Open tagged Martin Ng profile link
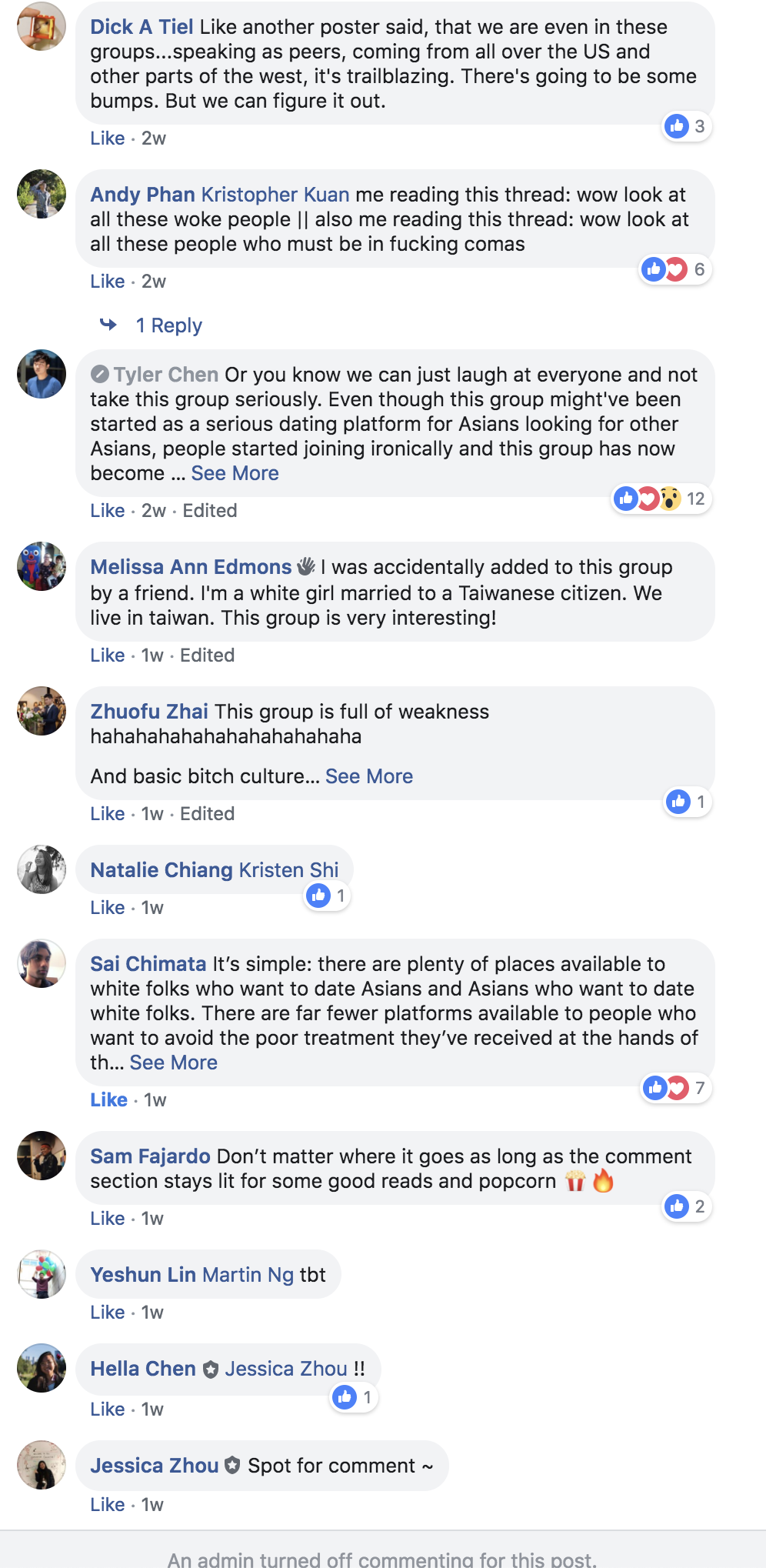The width and height of the screenshot is (766, 1568). [x=248, y=1275]
